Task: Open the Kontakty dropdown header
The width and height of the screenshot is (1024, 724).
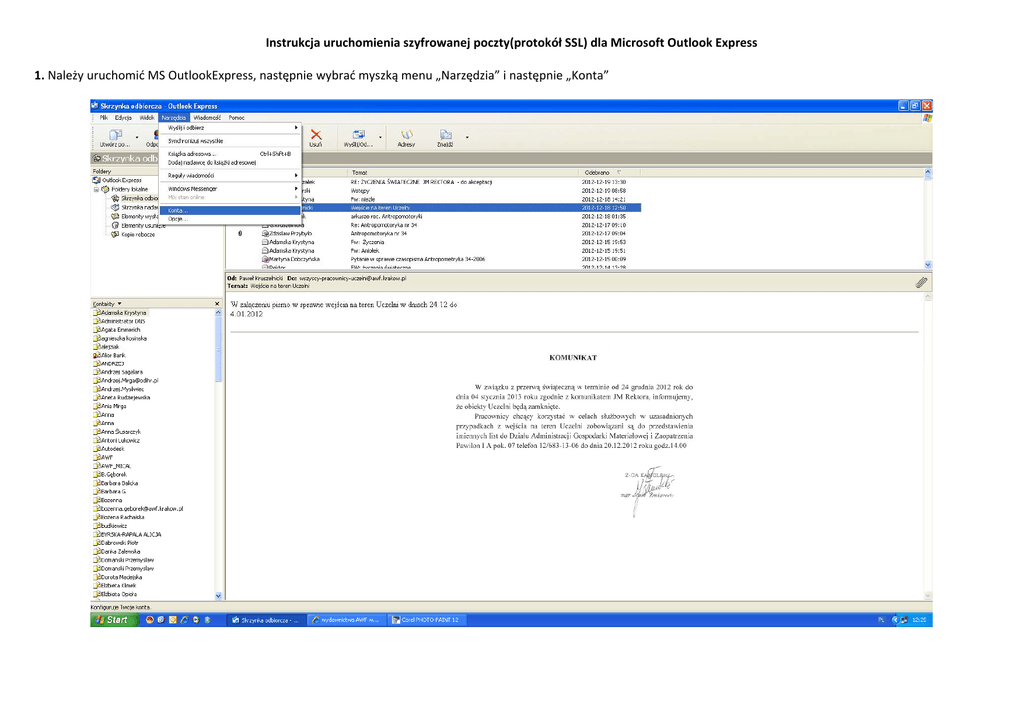Action: 107,303
